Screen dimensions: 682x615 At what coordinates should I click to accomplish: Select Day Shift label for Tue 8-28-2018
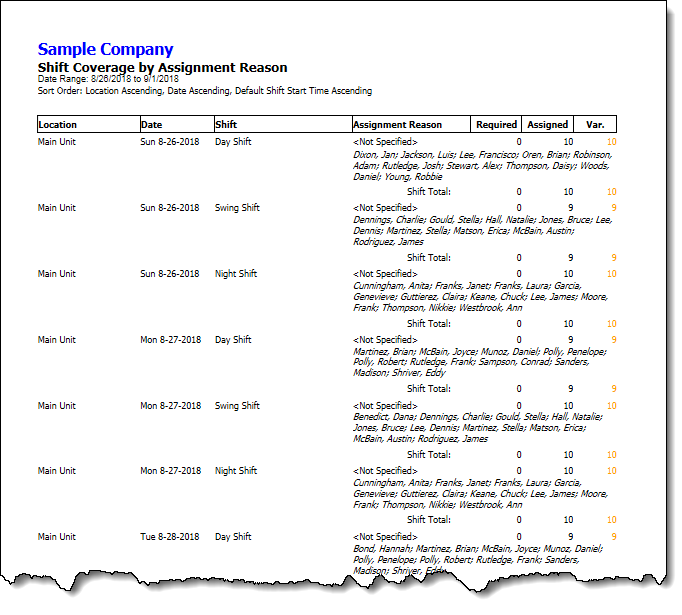click(x=233, y=537)
